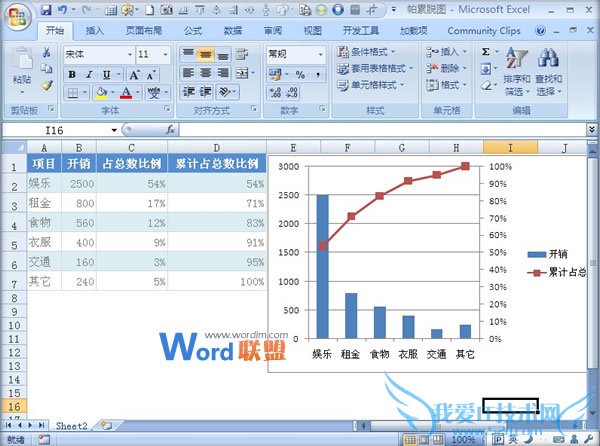600x446 pixels.
Task: Open the phonetic guide (变) button
Action: click(x=154, y=93)
